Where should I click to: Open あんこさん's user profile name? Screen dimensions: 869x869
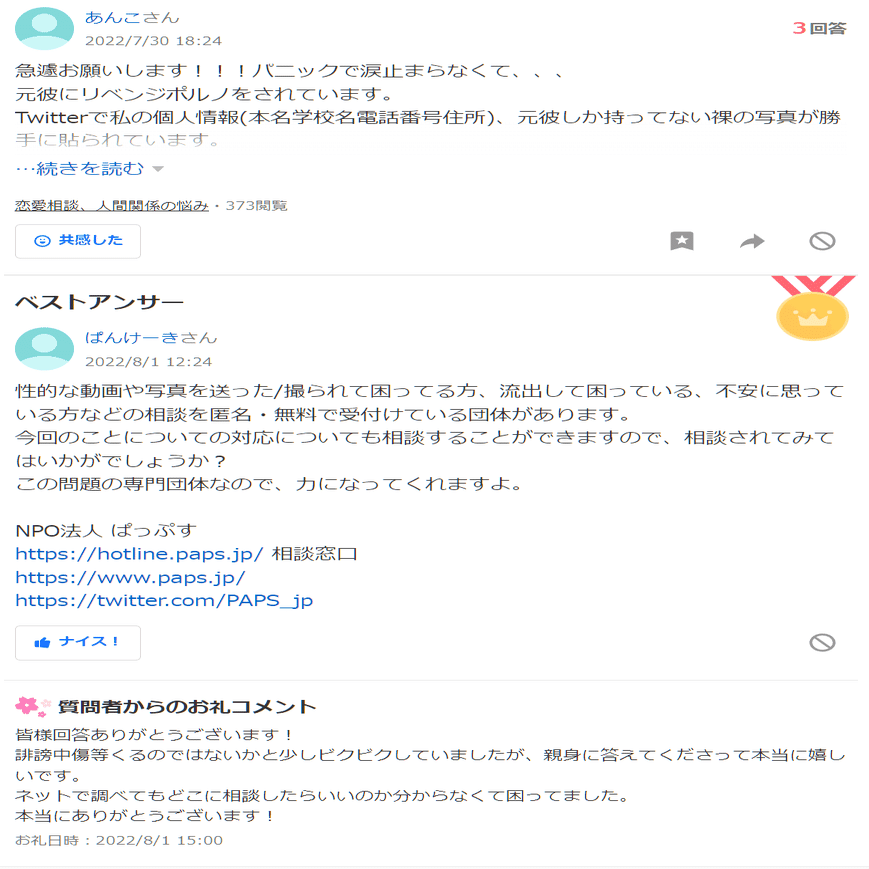pos(132,18)
